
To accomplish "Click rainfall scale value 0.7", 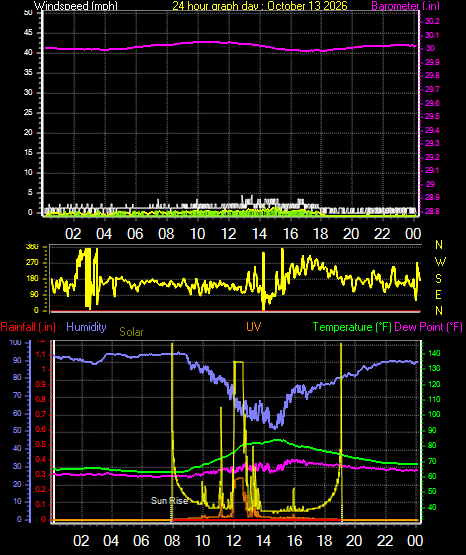I will pos(41,414).
